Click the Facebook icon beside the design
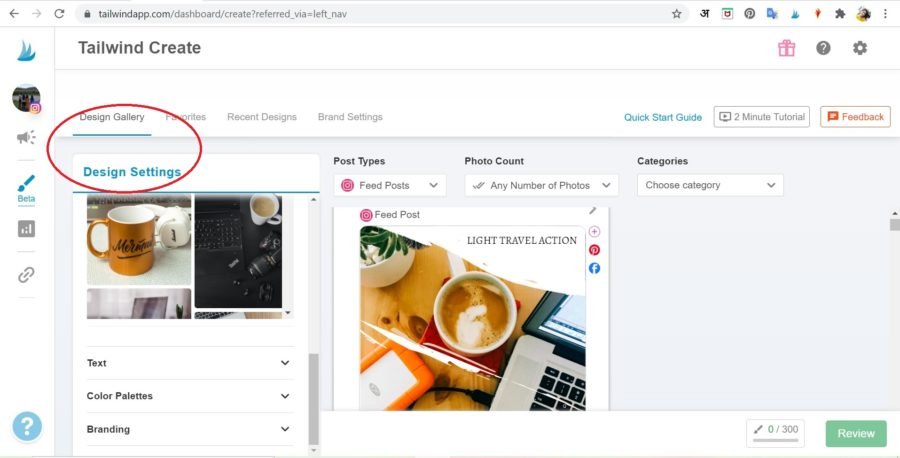 tap(594, 268)
